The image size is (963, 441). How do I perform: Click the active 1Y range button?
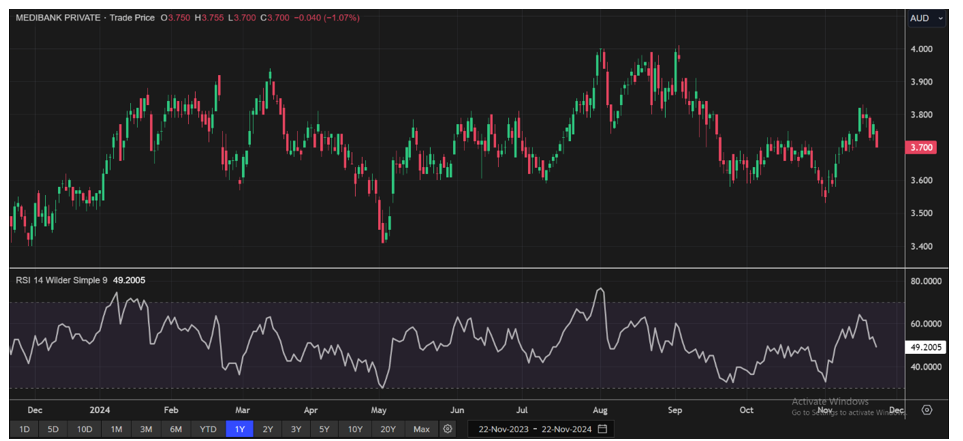tap(239, 429)
